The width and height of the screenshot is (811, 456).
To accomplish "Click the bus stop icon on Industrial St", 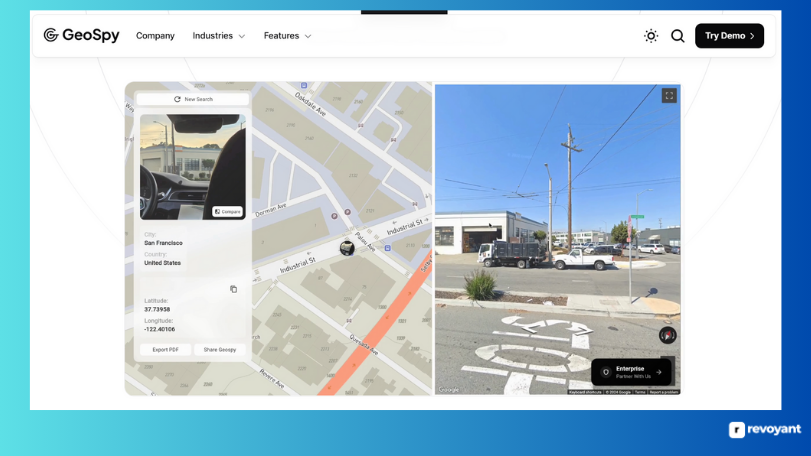I will coord(387,248).
